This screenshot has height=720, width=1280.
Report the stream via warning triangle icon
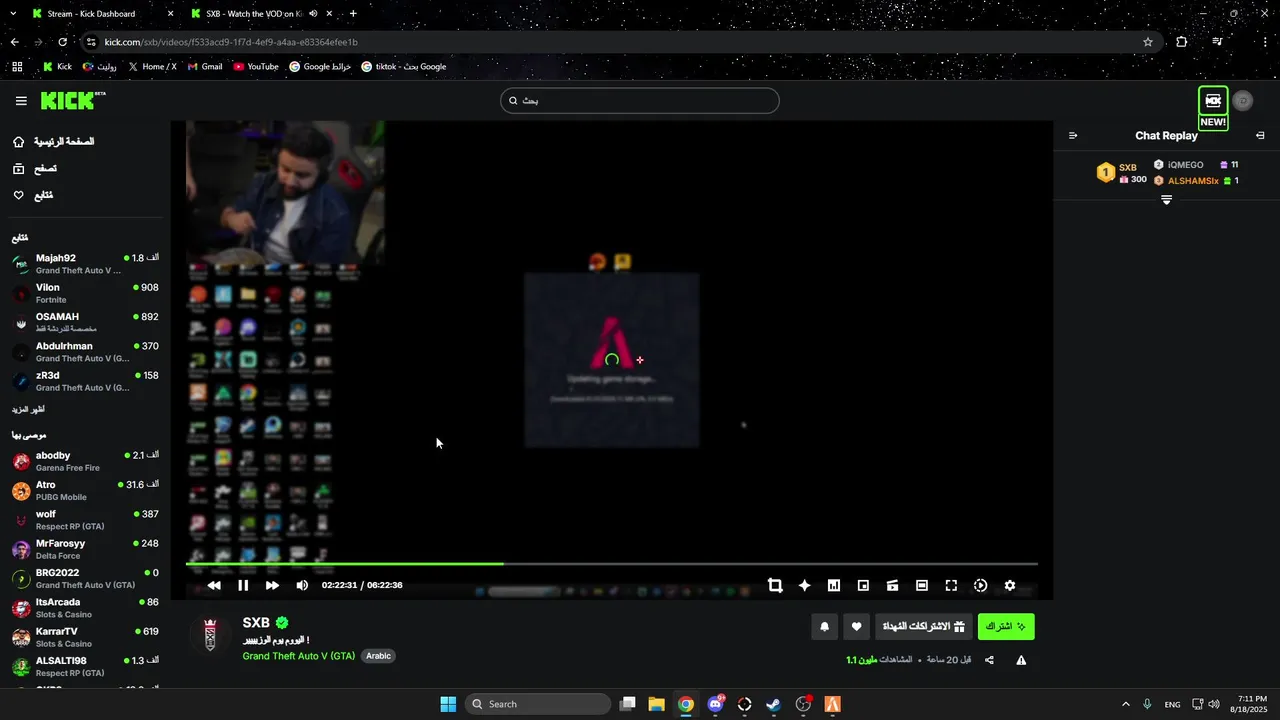[1021, 660]
